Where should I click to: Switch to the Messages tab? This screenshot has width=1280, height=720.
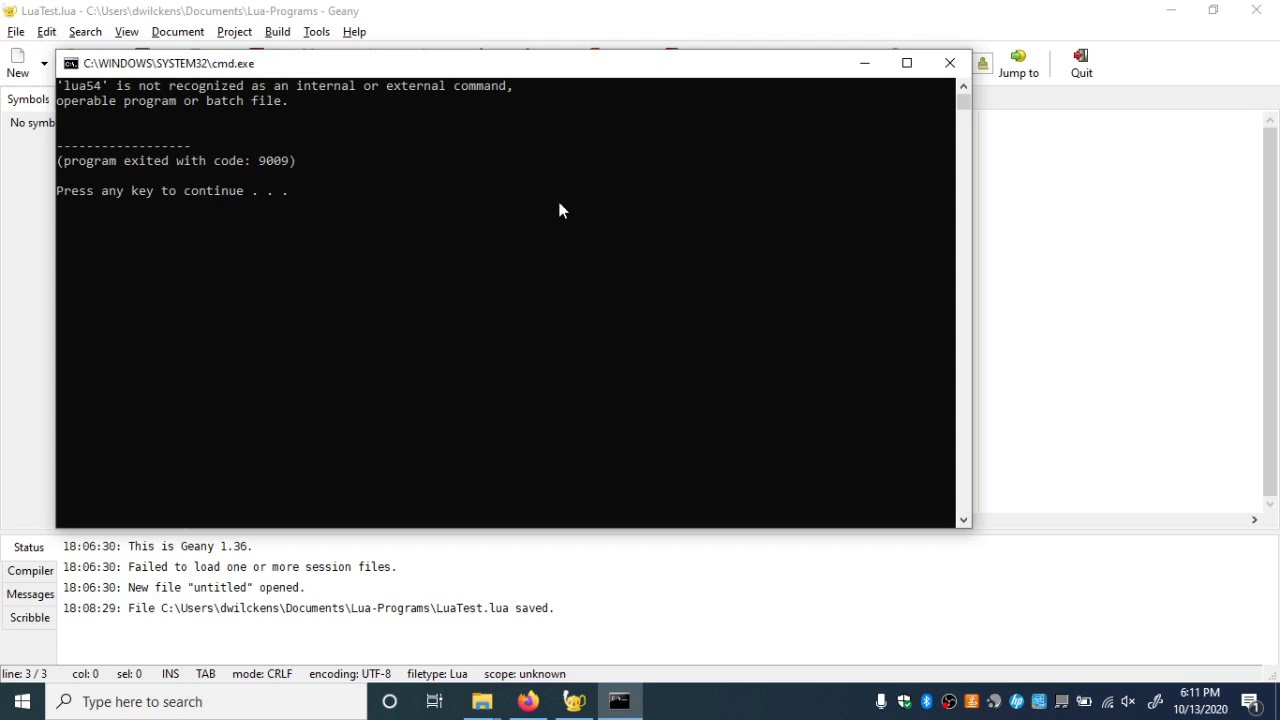(30, 594)
